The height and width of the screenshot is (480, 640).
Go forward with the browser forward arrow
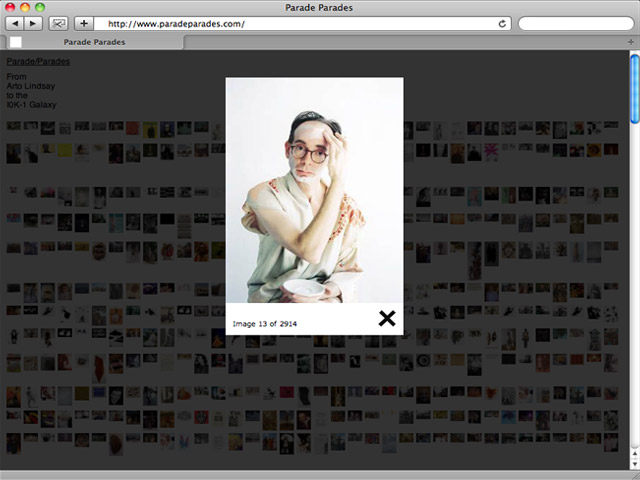(x=33, y=24)
